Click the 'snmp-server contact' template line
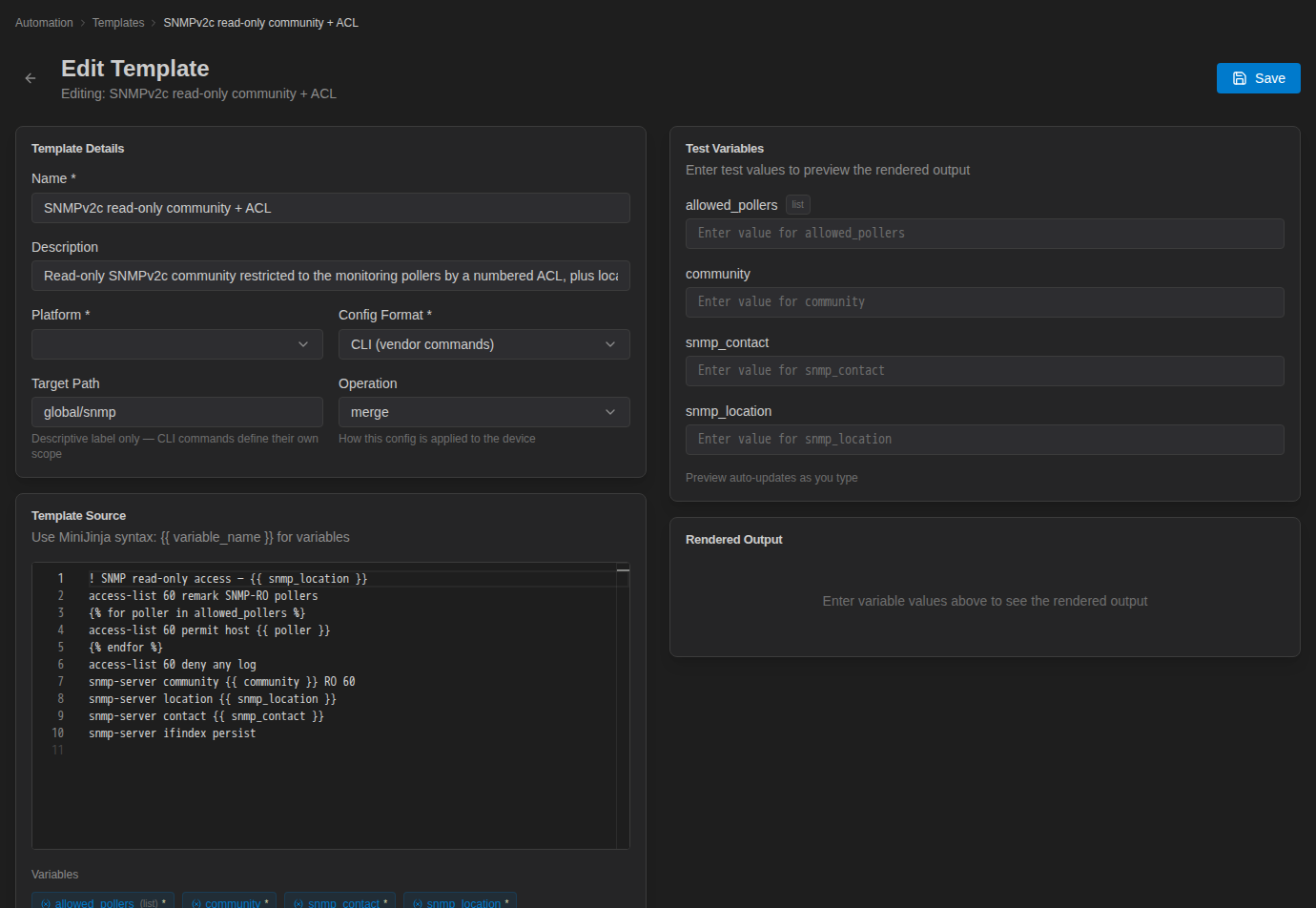The width and height of the screenshot is (1316, 908). point(206,716)
